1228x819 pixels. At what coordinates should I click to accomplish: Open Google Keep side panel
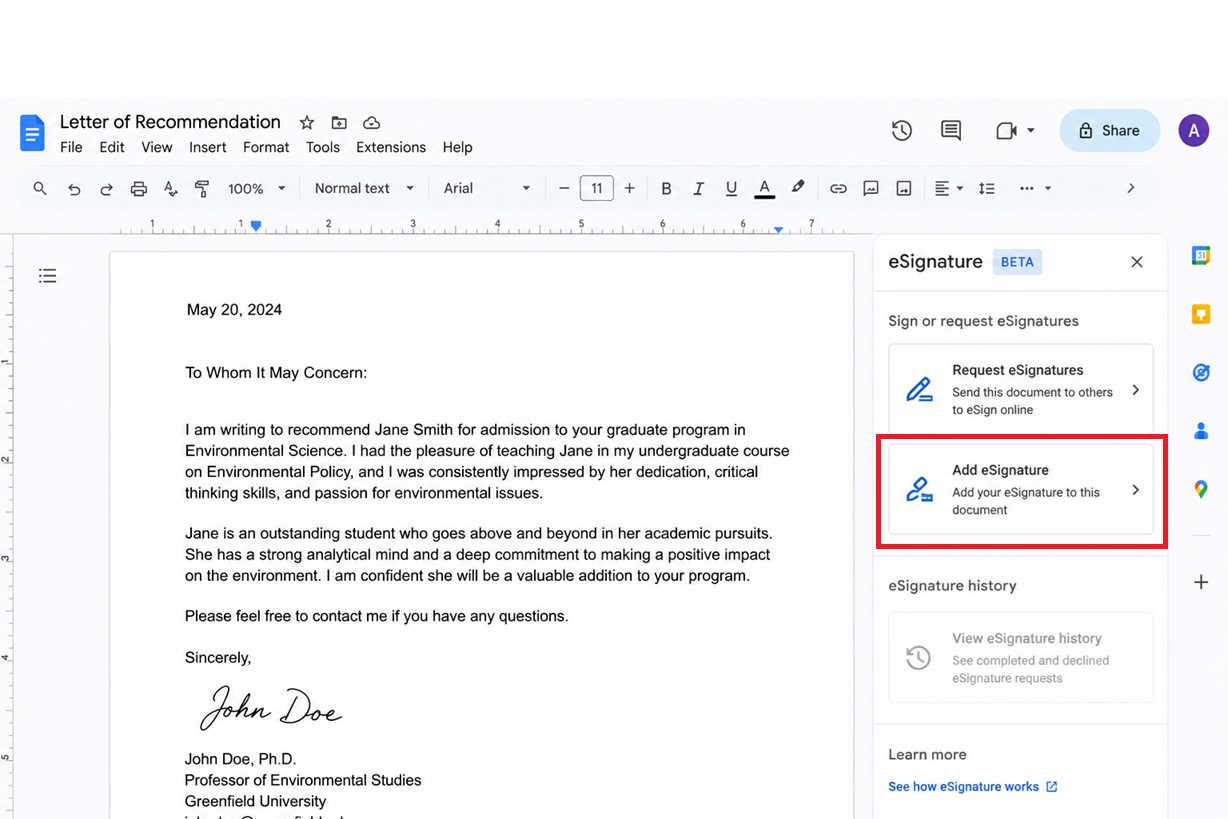click(1201, 314)
